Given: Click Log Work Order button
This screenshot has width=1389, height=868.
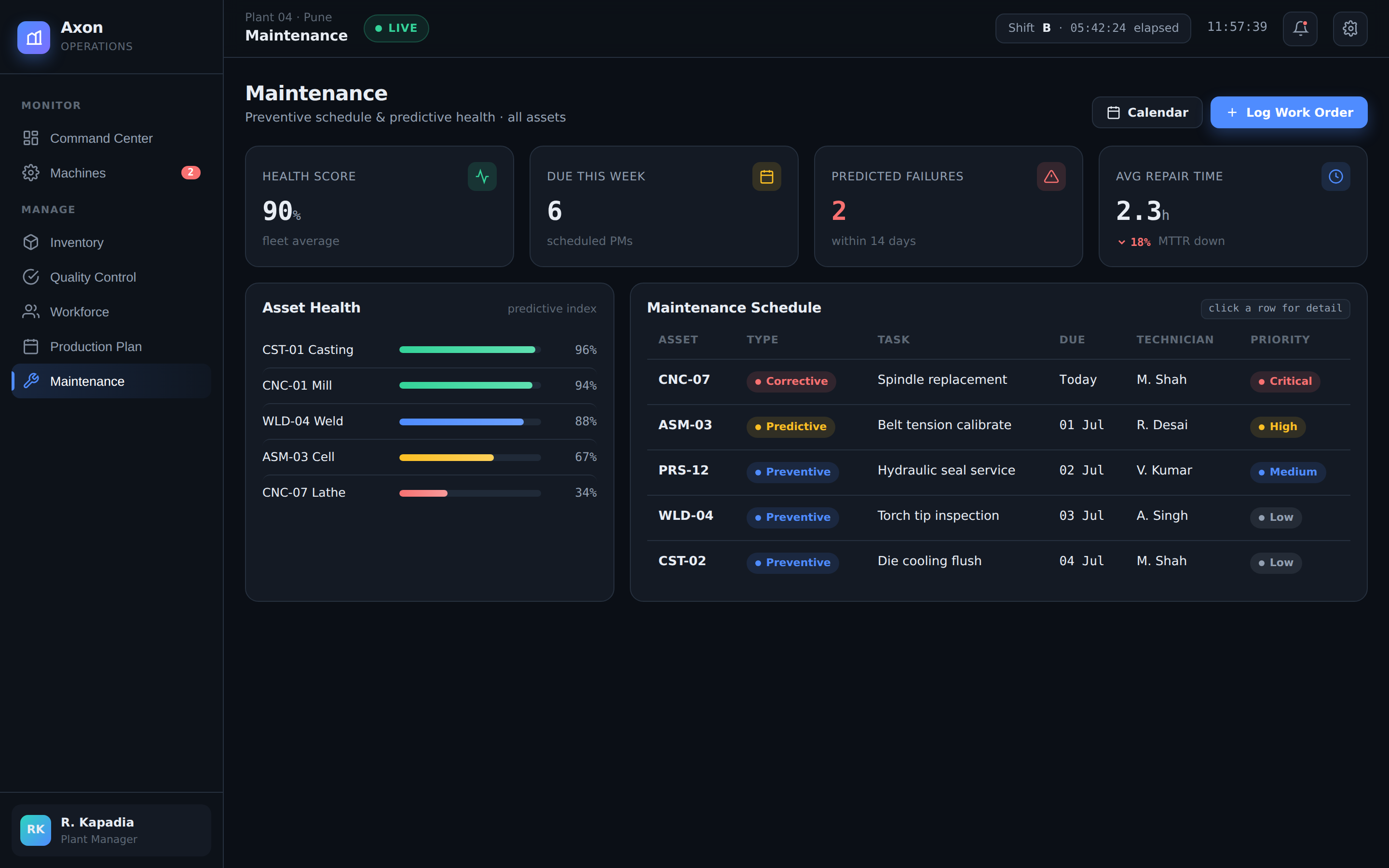Looking at the screenshot, I should (x=1289, y=112).
